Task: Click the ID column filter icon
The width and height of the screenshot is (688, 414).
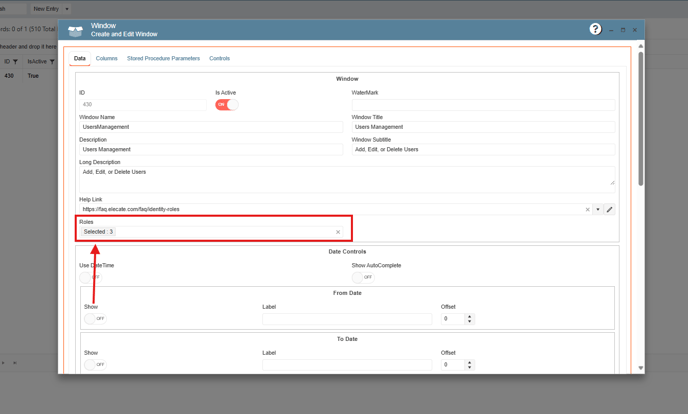Action: click(x=15, y=62)
